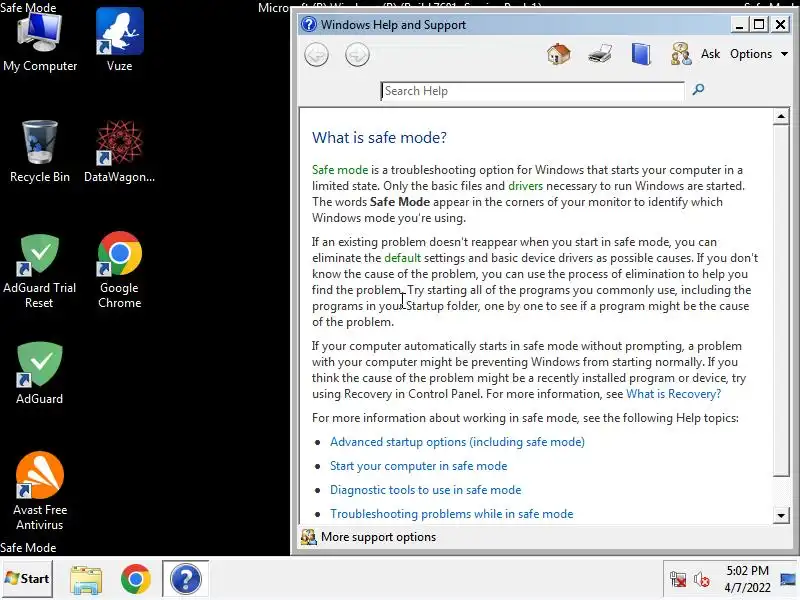Open the Options dropdown menu
Image resolution: width=800 pixels, height=600 pixels.
coord(759,54)
